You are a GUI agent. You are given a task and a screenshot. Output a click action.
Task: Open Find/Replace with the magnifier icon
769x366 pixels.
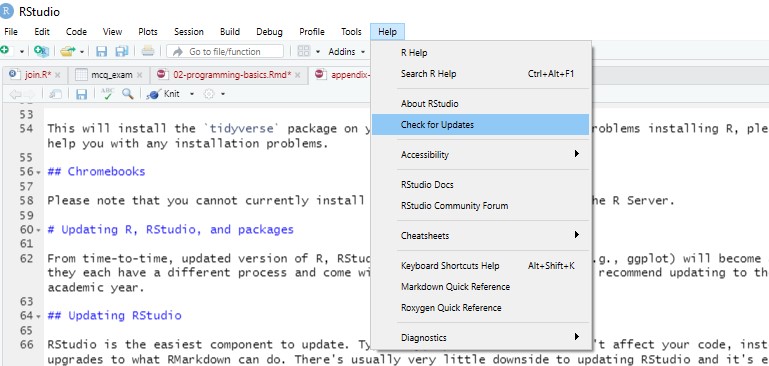[x=128, y=94]
